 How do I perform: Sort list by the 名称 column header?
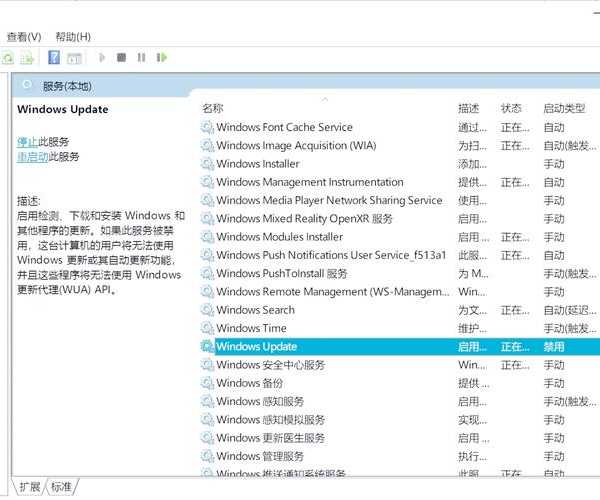(x=213, y=108)
